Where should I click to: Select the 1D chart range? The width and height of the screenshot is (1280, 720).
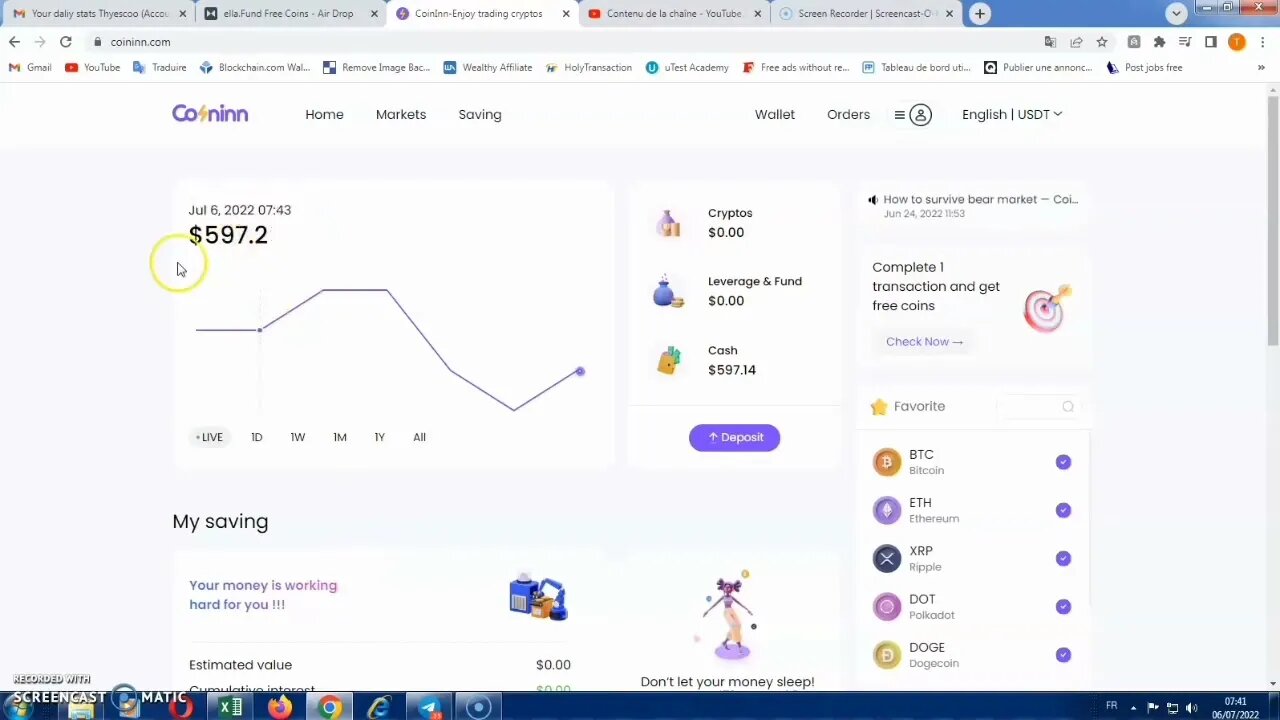[257, 437]
